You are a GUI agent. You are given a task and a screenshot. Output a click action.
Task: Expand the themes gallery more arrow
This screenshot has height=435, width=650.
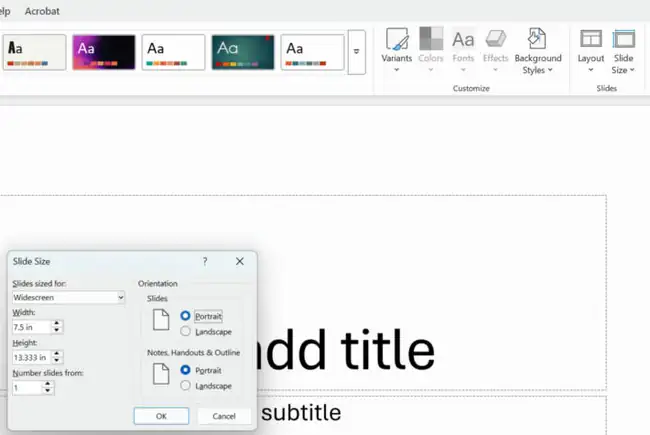[356, 52]
